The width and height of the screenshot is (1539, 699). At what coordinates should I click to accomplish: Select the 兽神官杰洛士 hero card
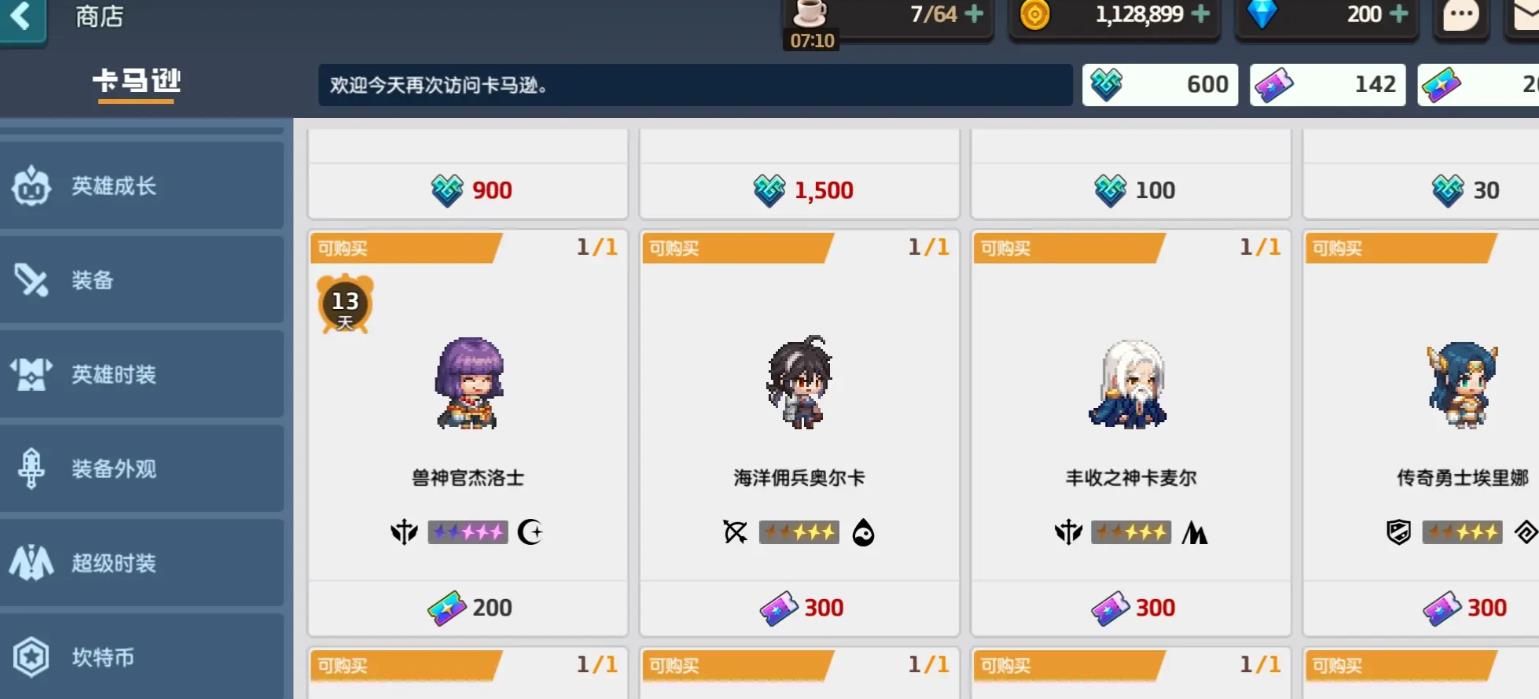click(x=468, y=433)
